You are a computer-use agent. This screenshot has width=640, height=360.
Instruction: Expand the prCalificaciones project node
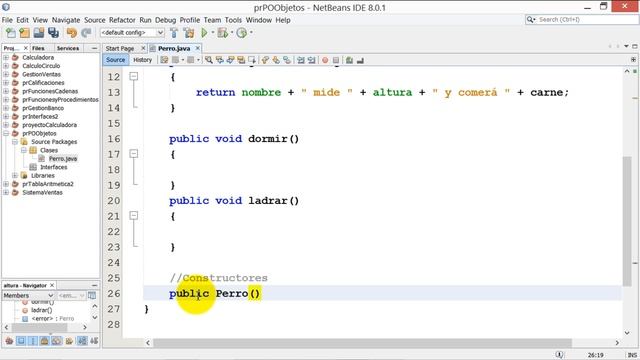tap(6, 83)
